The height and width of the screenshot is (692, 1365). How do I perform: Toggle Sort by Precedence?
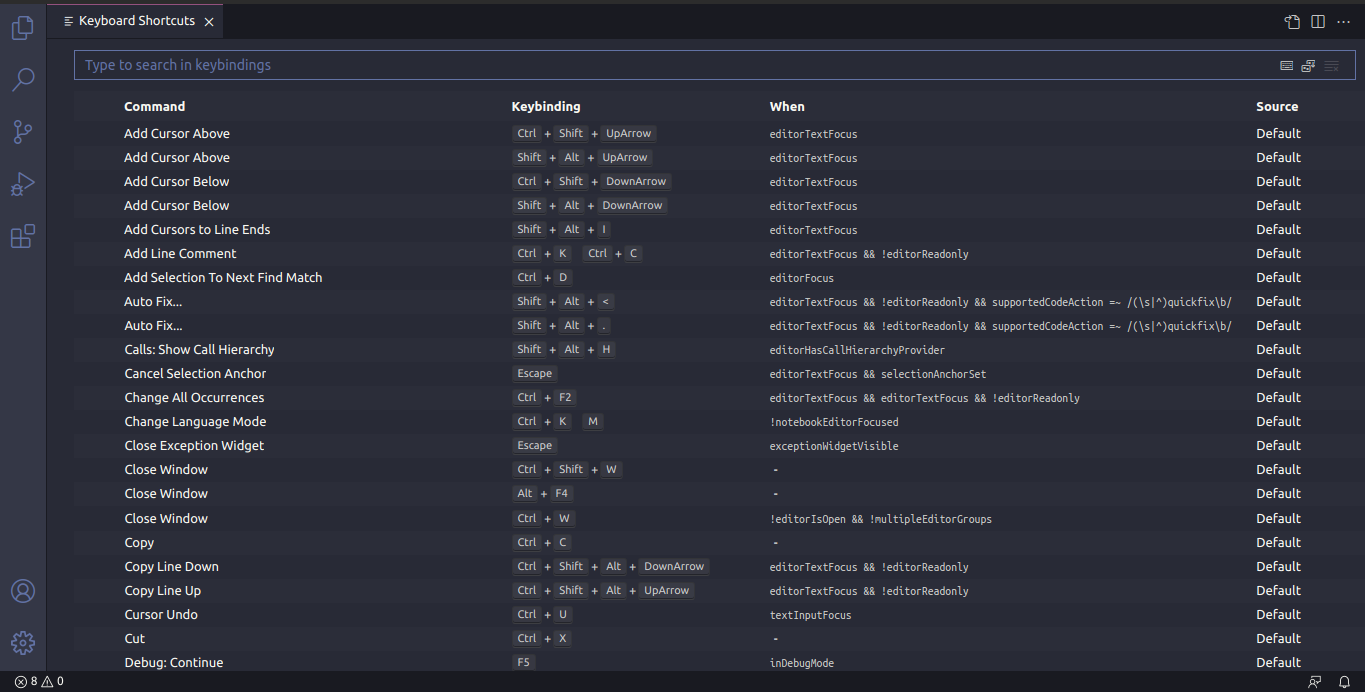(1308, 65)
